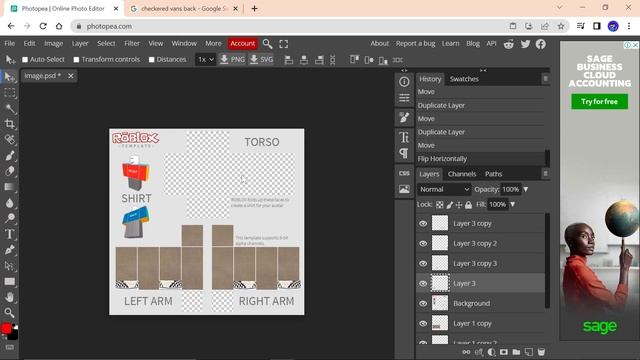Select the Move tool in left toolbar
The width and height of the screenshot is (640, 360).
[10, 77]
